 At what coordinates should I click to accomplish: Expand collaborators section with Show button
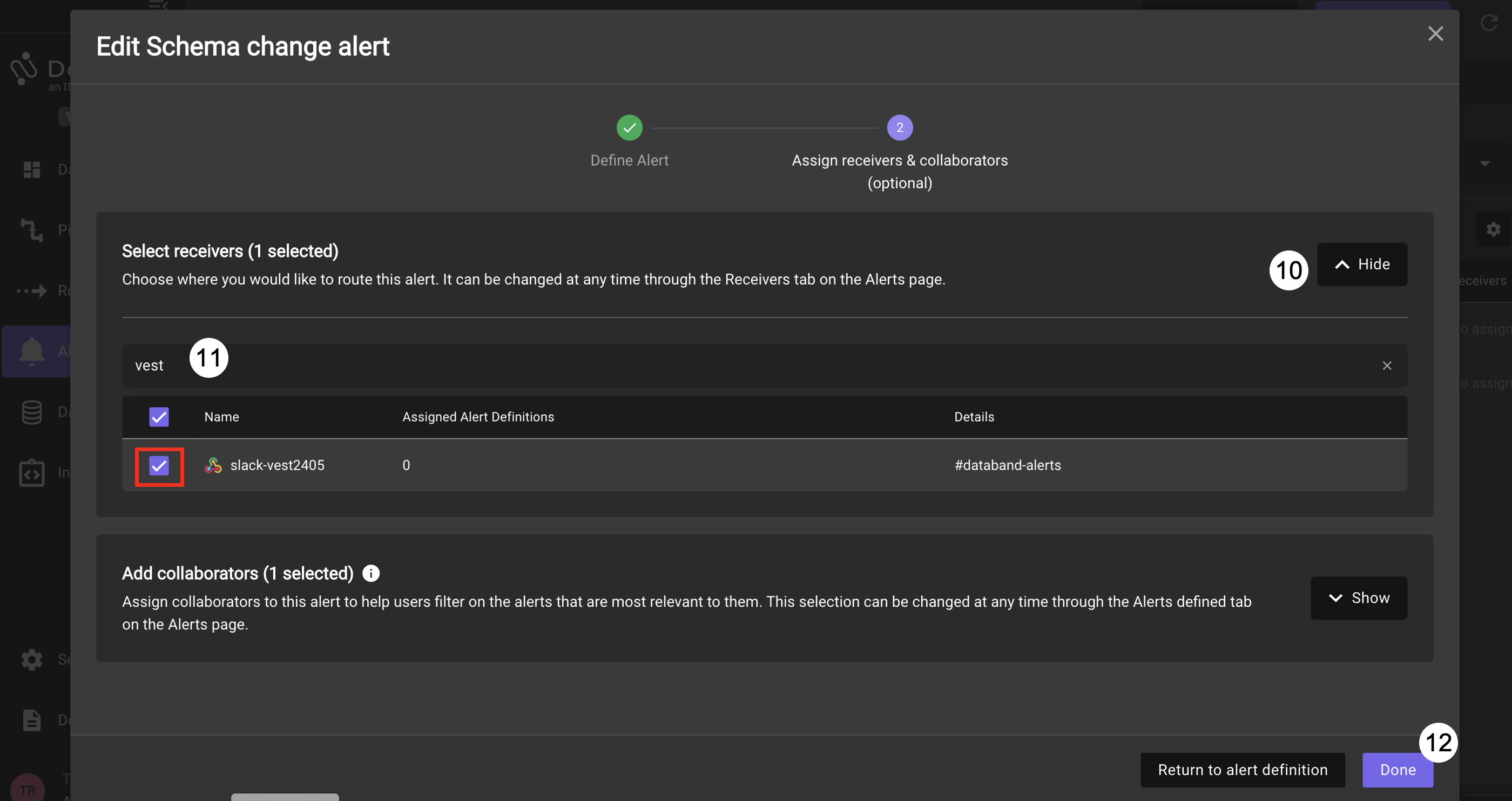pos(1358,598)
